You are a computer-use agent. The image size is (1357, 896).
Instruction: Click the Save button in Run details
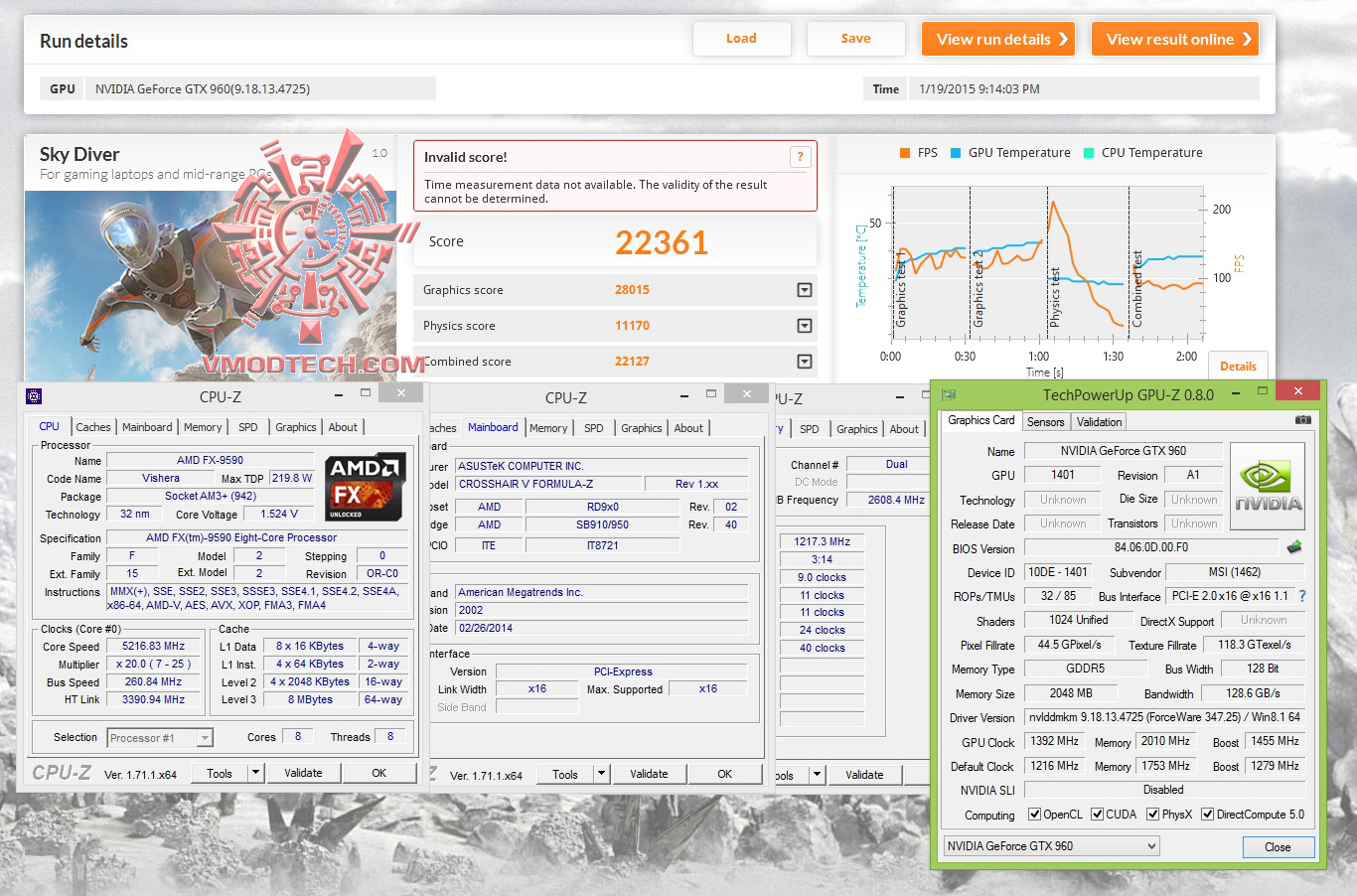pos(855,39)
